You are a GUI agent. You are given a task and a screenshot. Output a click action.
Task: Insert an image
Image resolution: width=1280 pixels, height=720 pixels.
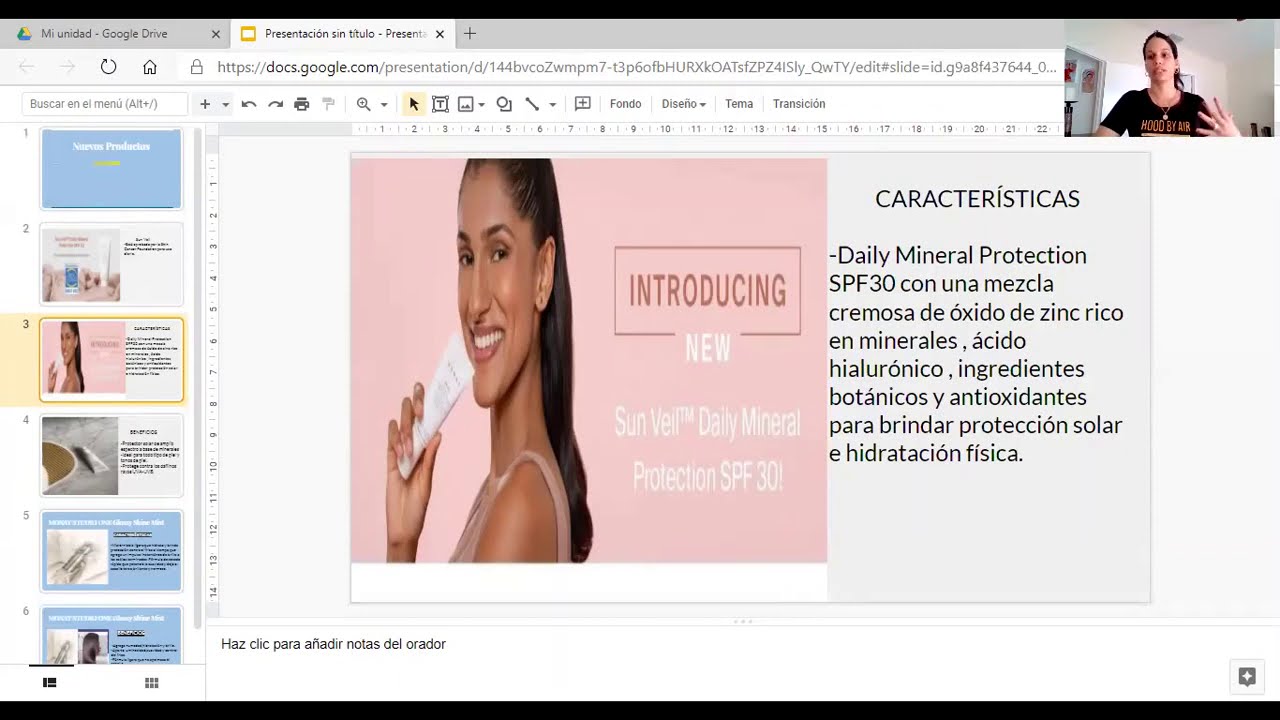pyautogui.click(x=465, y=104)
